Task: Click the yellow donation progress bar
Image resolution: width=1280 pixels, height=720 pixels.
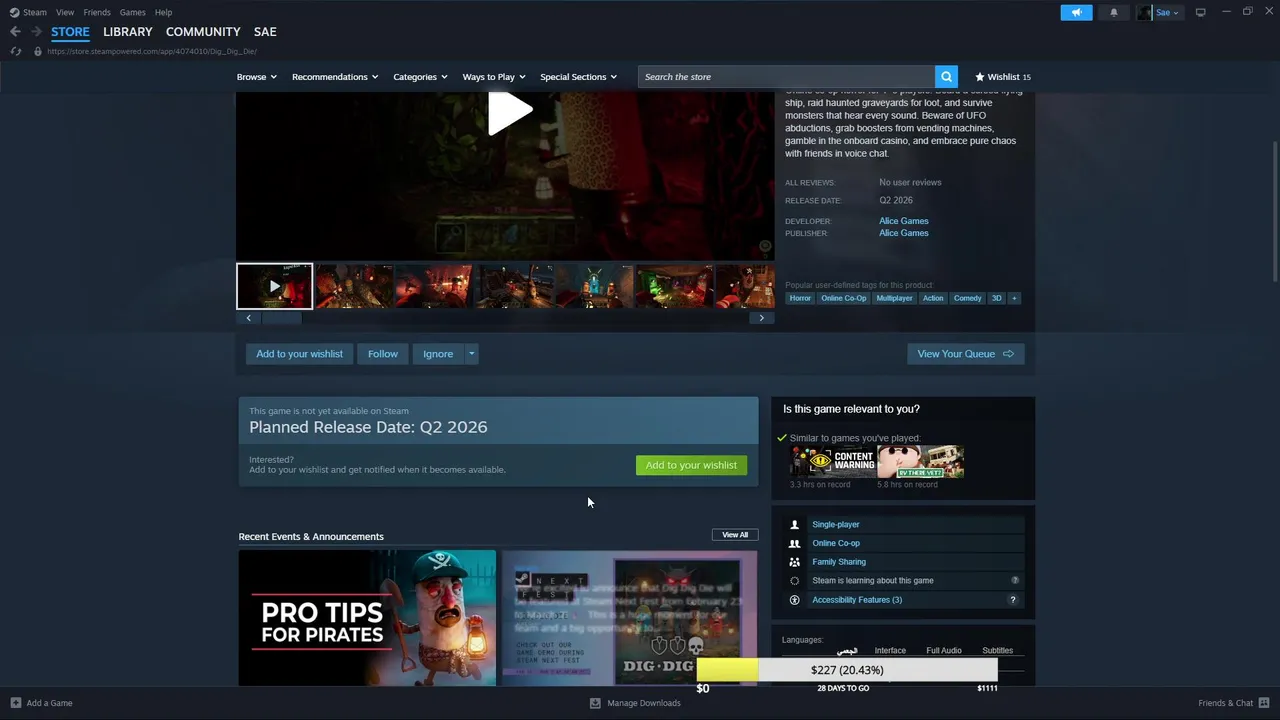Action: click(727, 670)
